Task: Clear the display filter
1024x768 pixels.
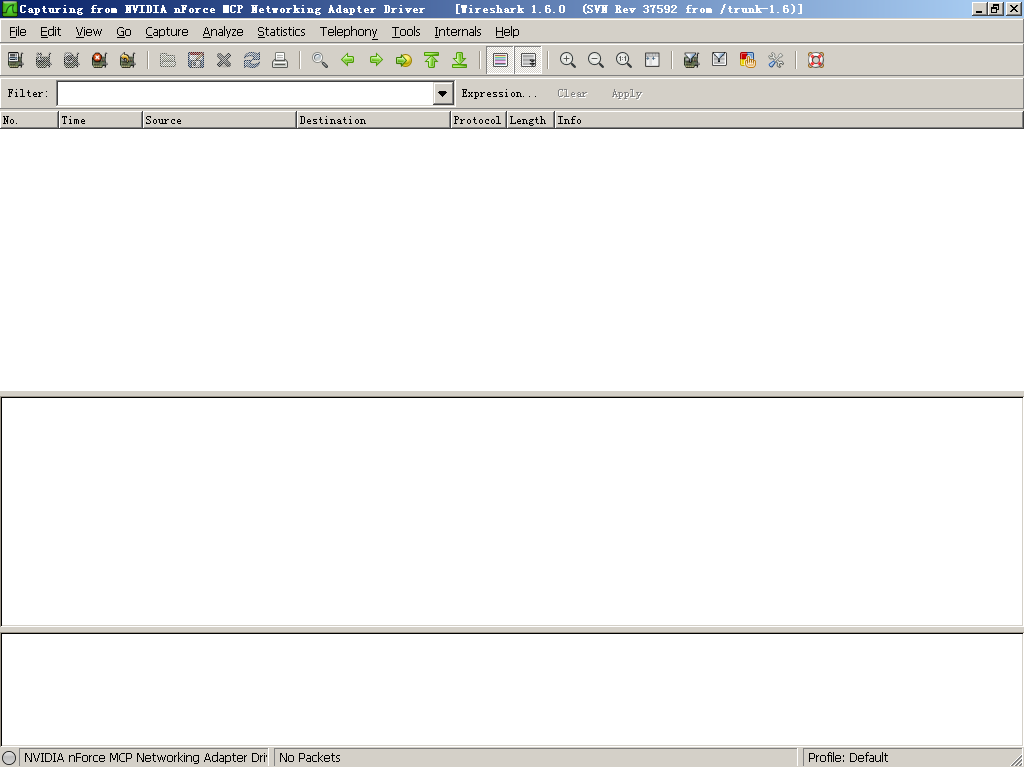Action: point(572,93)
